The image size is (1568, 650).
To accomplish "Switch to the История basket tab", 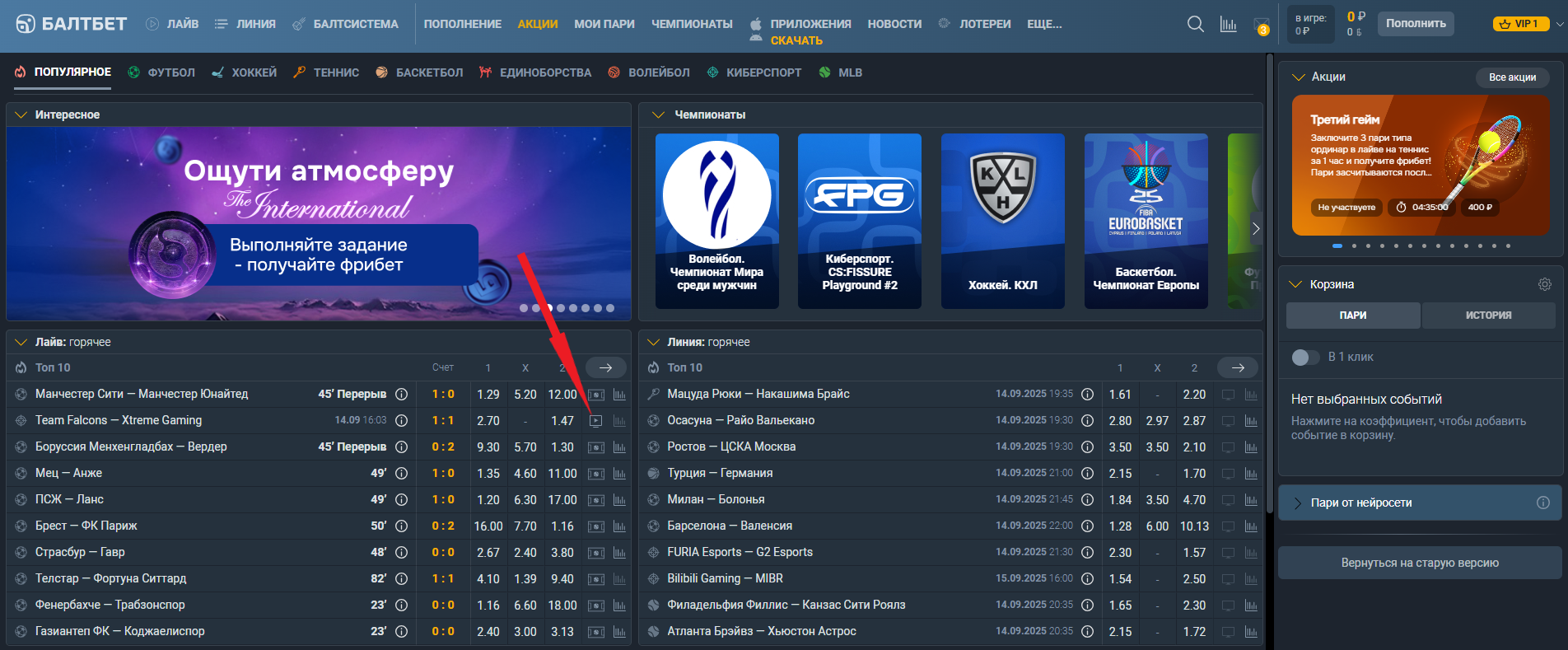I will pyautogui.click(x=1488, y=315).
